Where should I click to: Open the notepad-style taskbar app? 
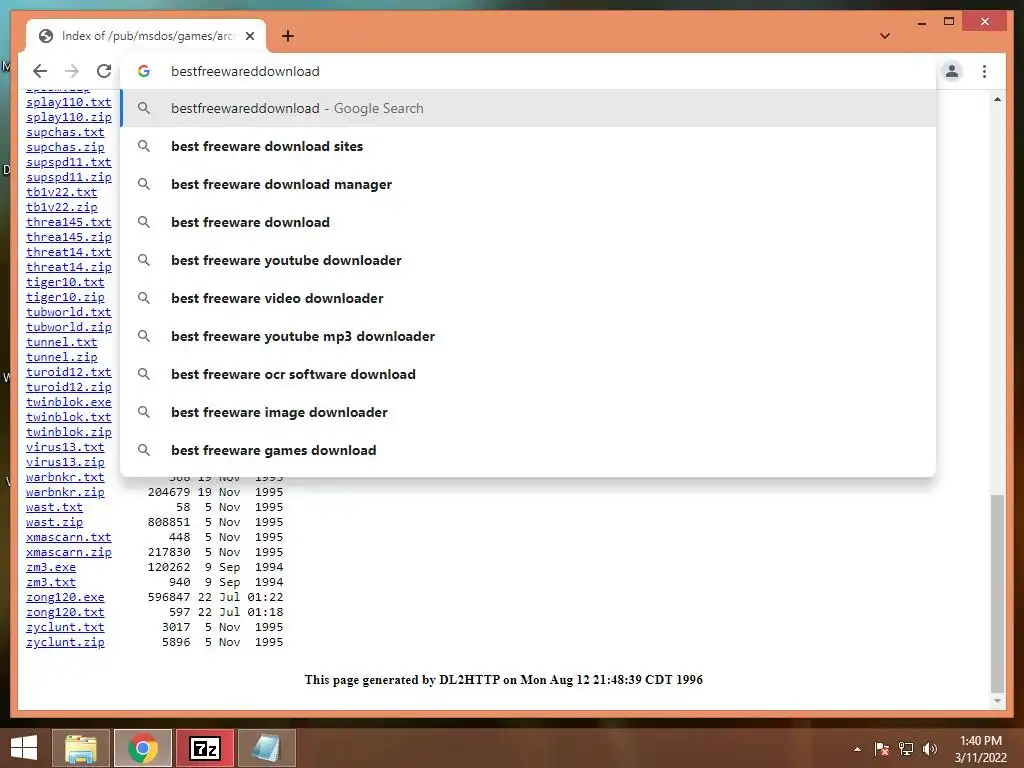(x=266, y=748)
